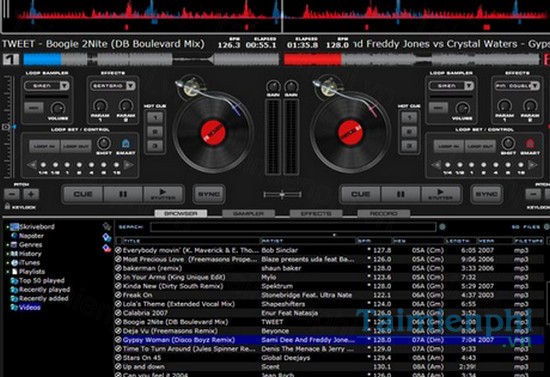Switch to the Sampler tab

pos(248,213)
